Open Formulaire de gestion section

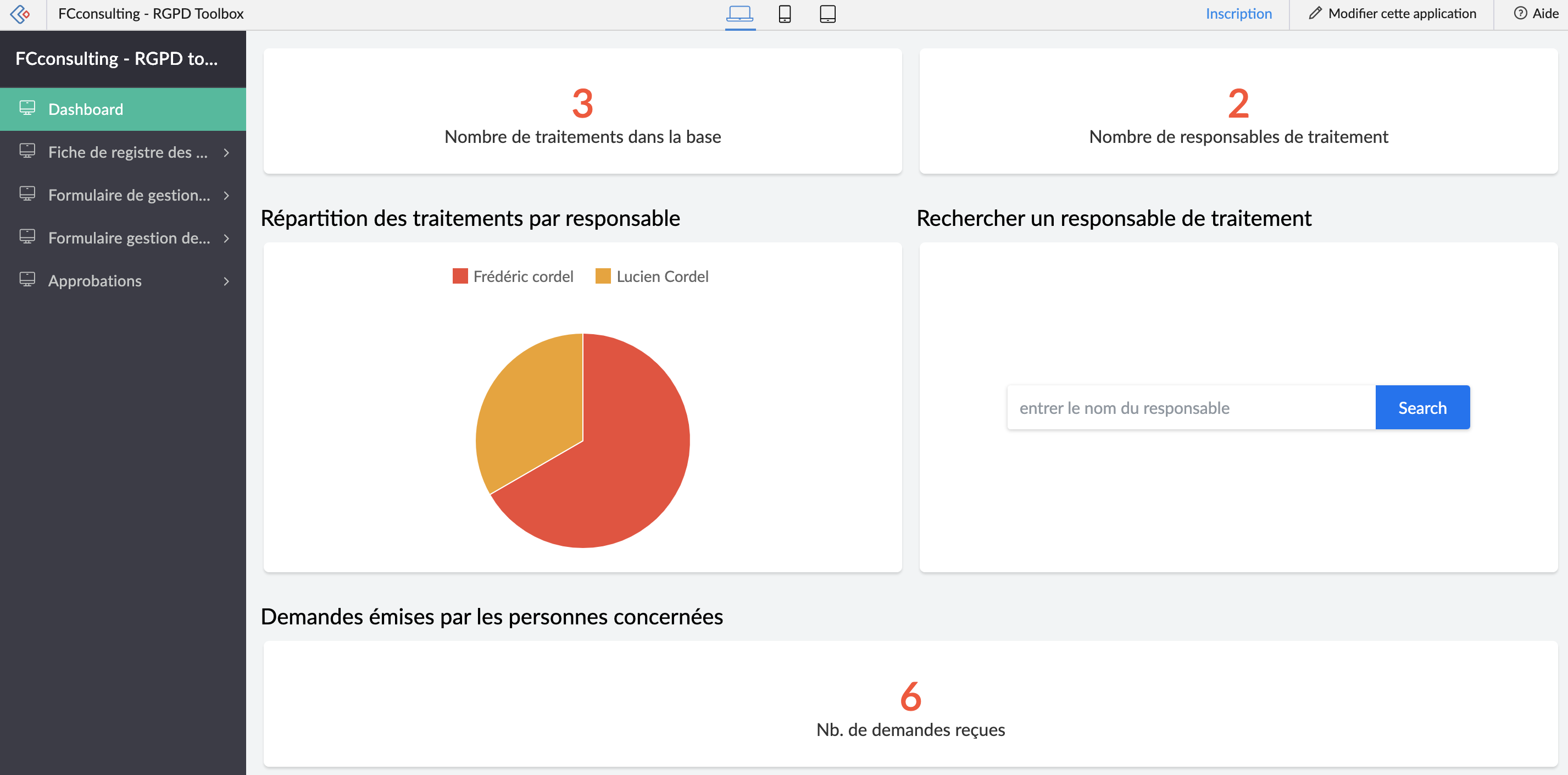tap(123, 196)
